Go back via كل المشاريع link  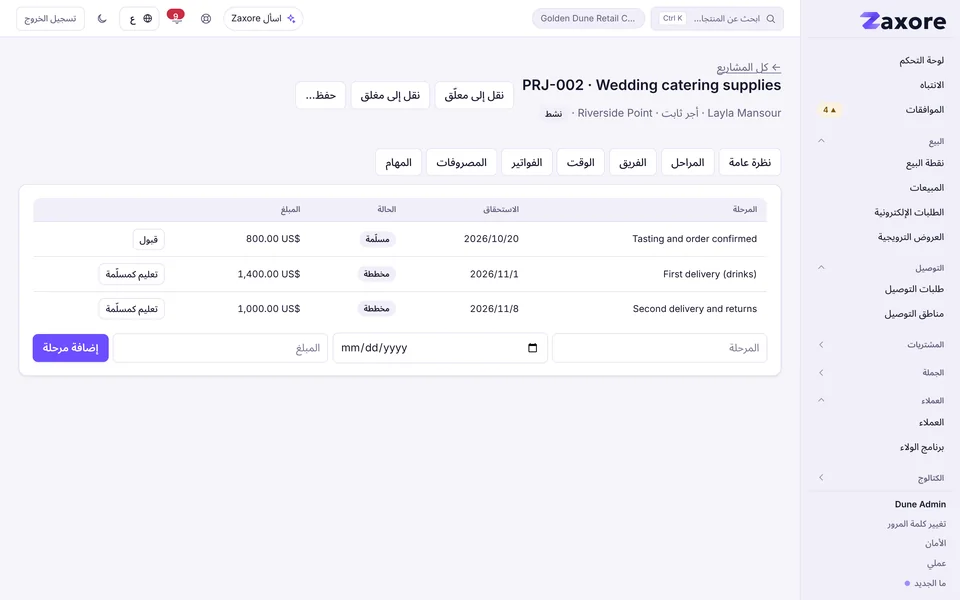(x=749, y=67)
